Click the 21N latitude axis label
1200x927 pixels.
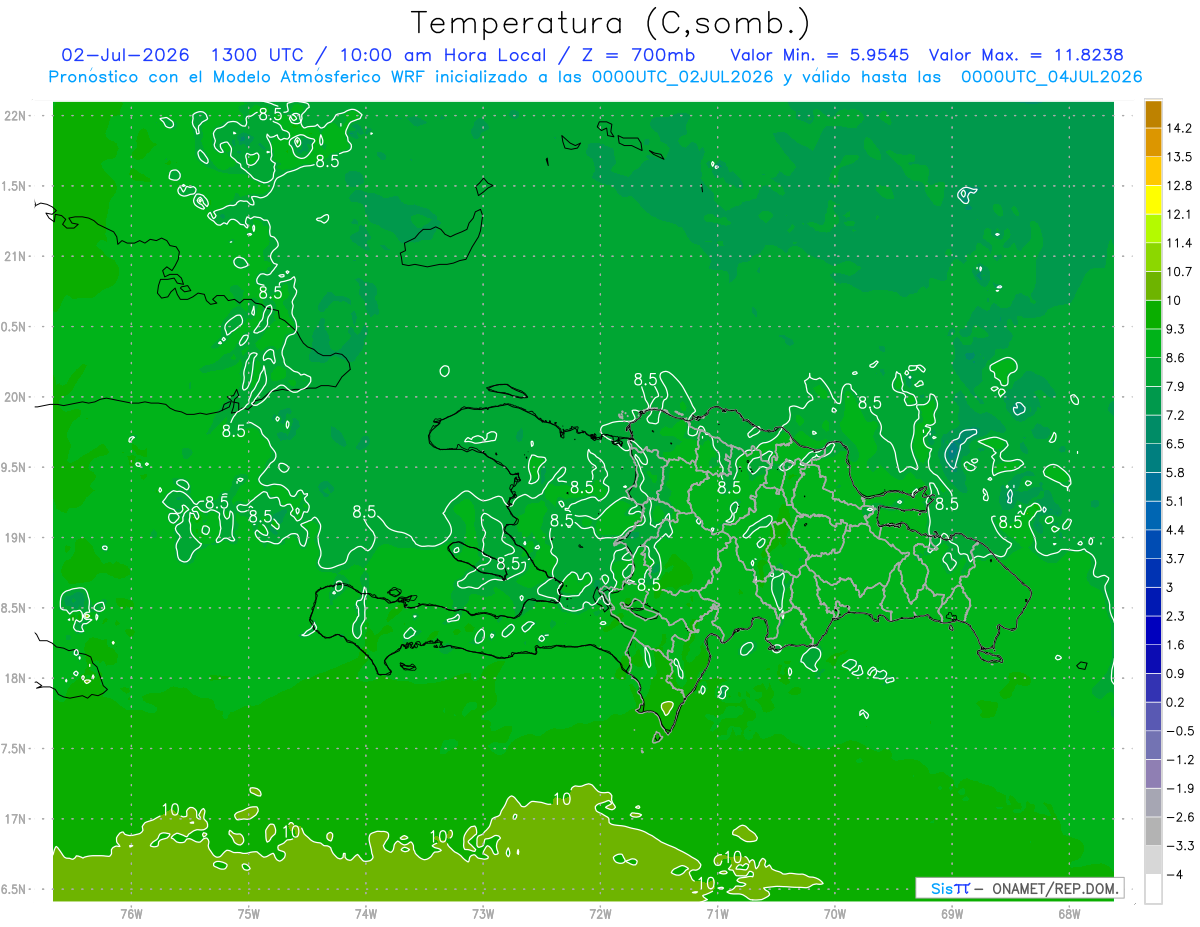16,256
